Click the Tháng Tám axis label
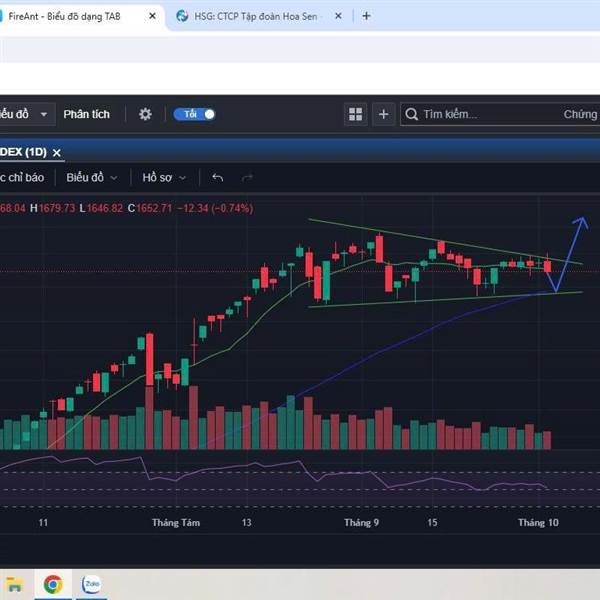The width and height of the screenshot is (600, 600). tap(176, 523)
